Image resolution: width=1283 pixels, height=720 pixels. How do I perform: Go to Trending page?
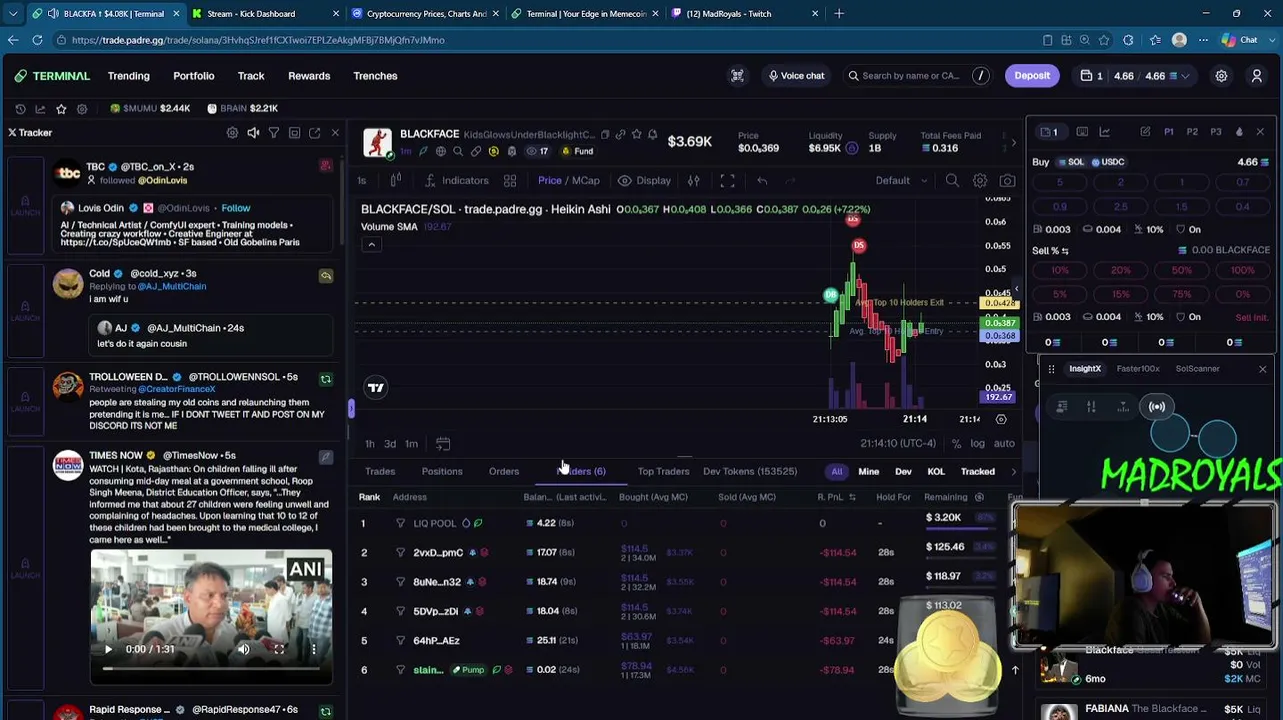129,76
